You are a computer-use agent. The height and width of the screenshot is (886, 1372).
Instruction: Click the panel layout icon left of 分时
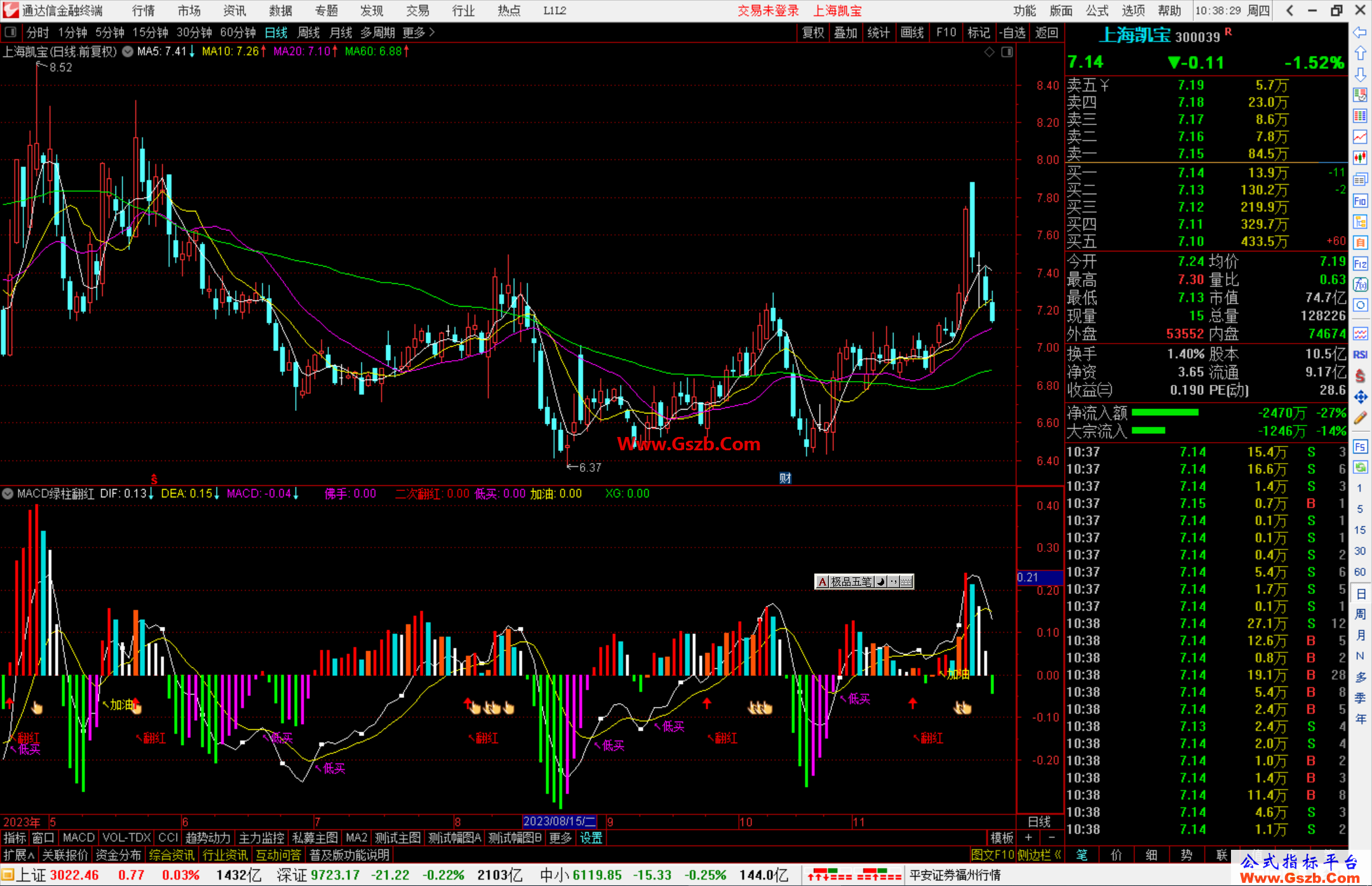point(11,32)
